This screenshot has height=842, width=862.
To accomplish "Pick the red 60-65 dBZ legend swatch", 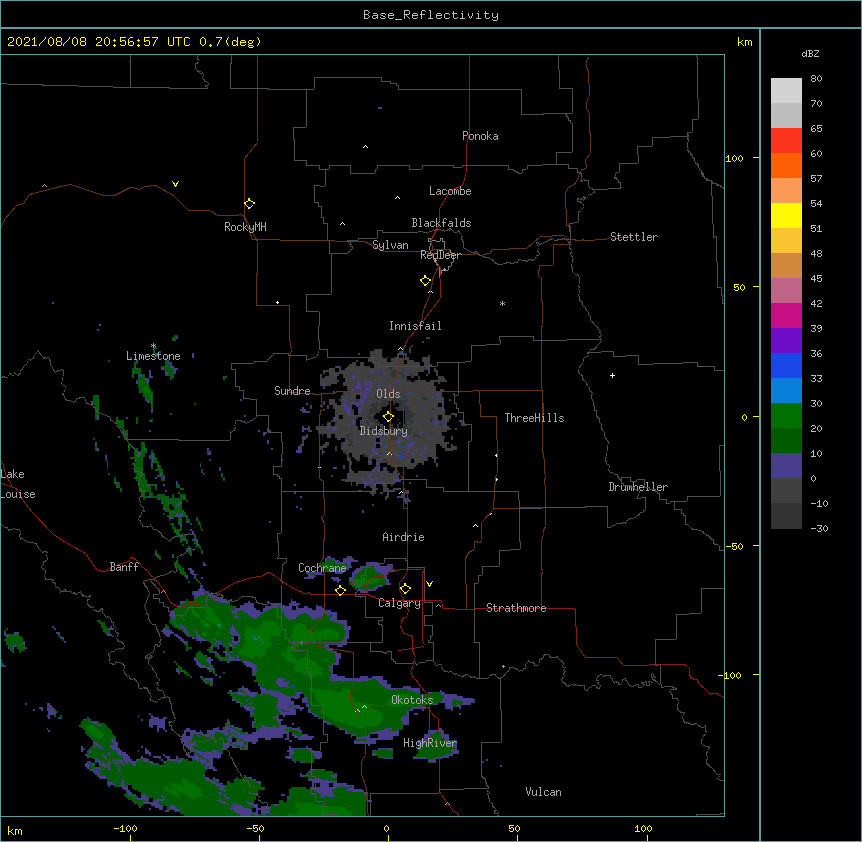I will click(x=786, y=141).
